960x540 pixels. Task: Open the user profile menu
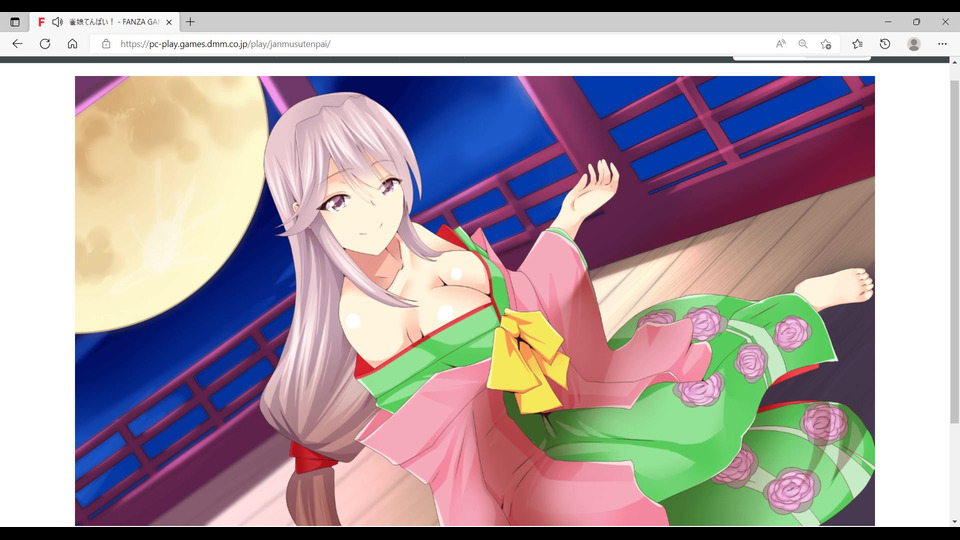pos(914,44)
